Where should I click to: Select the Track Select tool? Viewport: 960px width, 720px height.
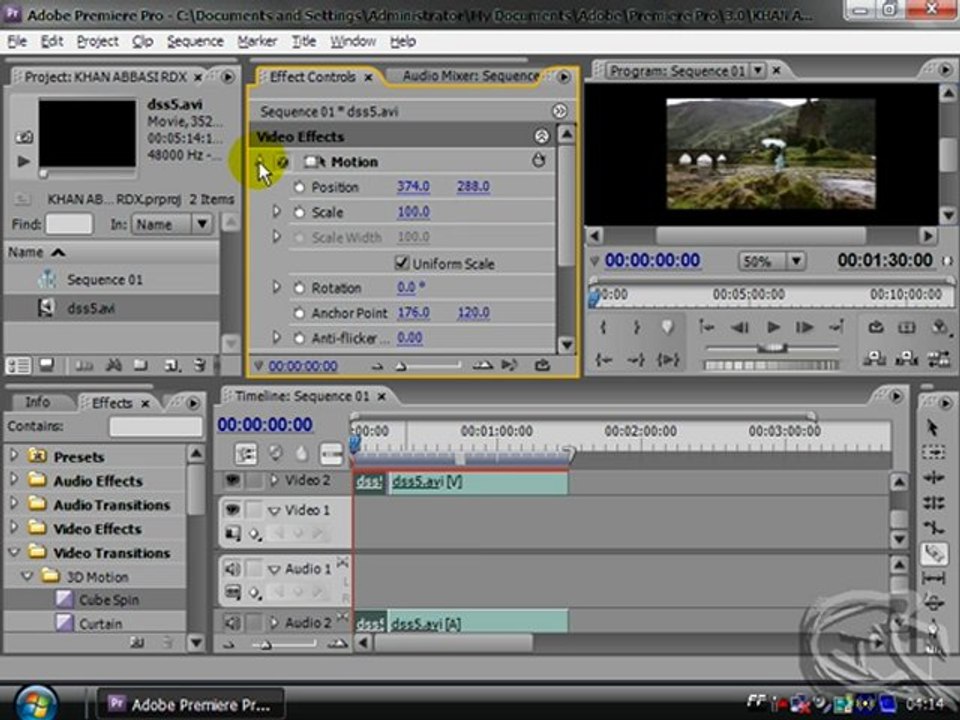[x=933, y=452]
